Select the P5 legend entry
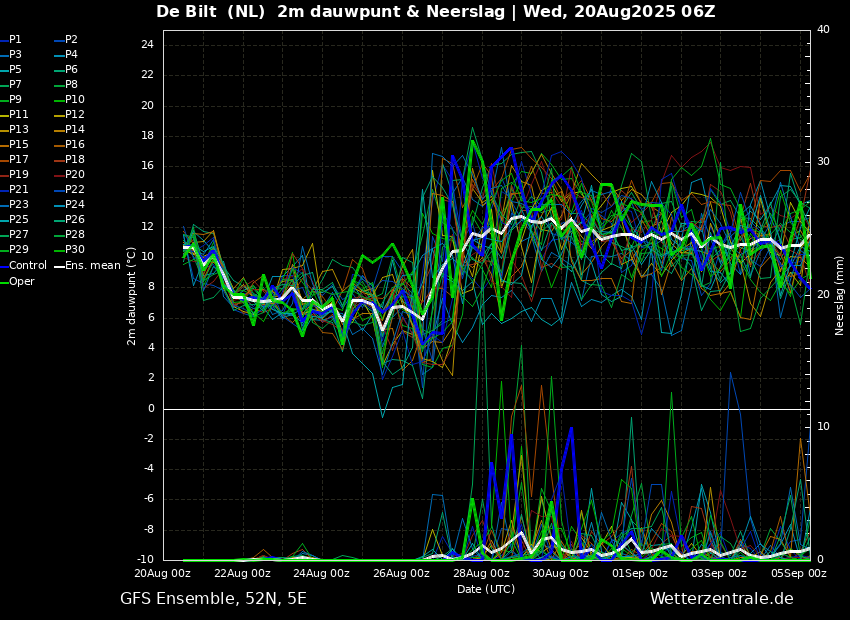This screenshot has width=850, height=620. 11,69
